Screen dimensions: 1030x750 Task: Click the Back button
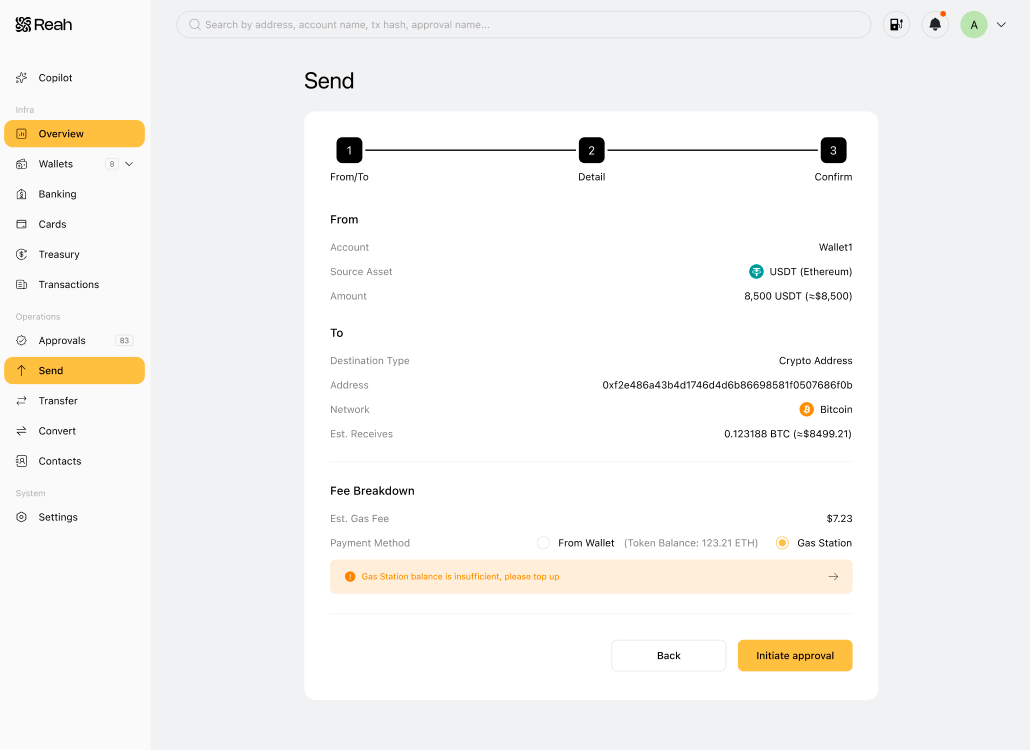click(669, 655)
